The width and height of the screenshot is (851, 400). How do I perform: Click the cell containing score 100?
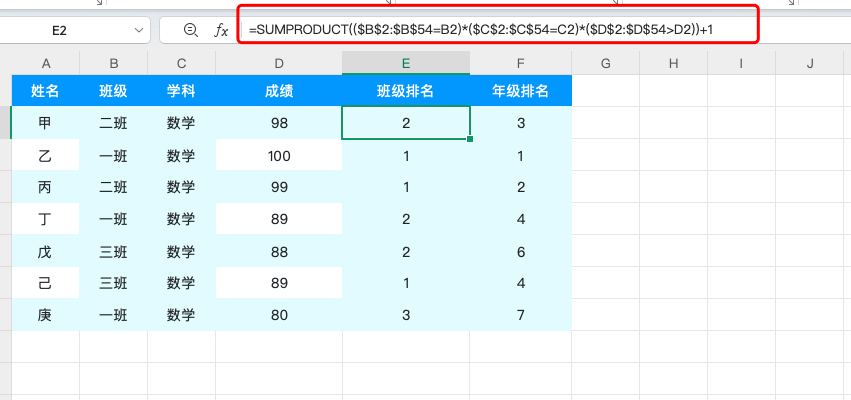click(x=279, y=156)
